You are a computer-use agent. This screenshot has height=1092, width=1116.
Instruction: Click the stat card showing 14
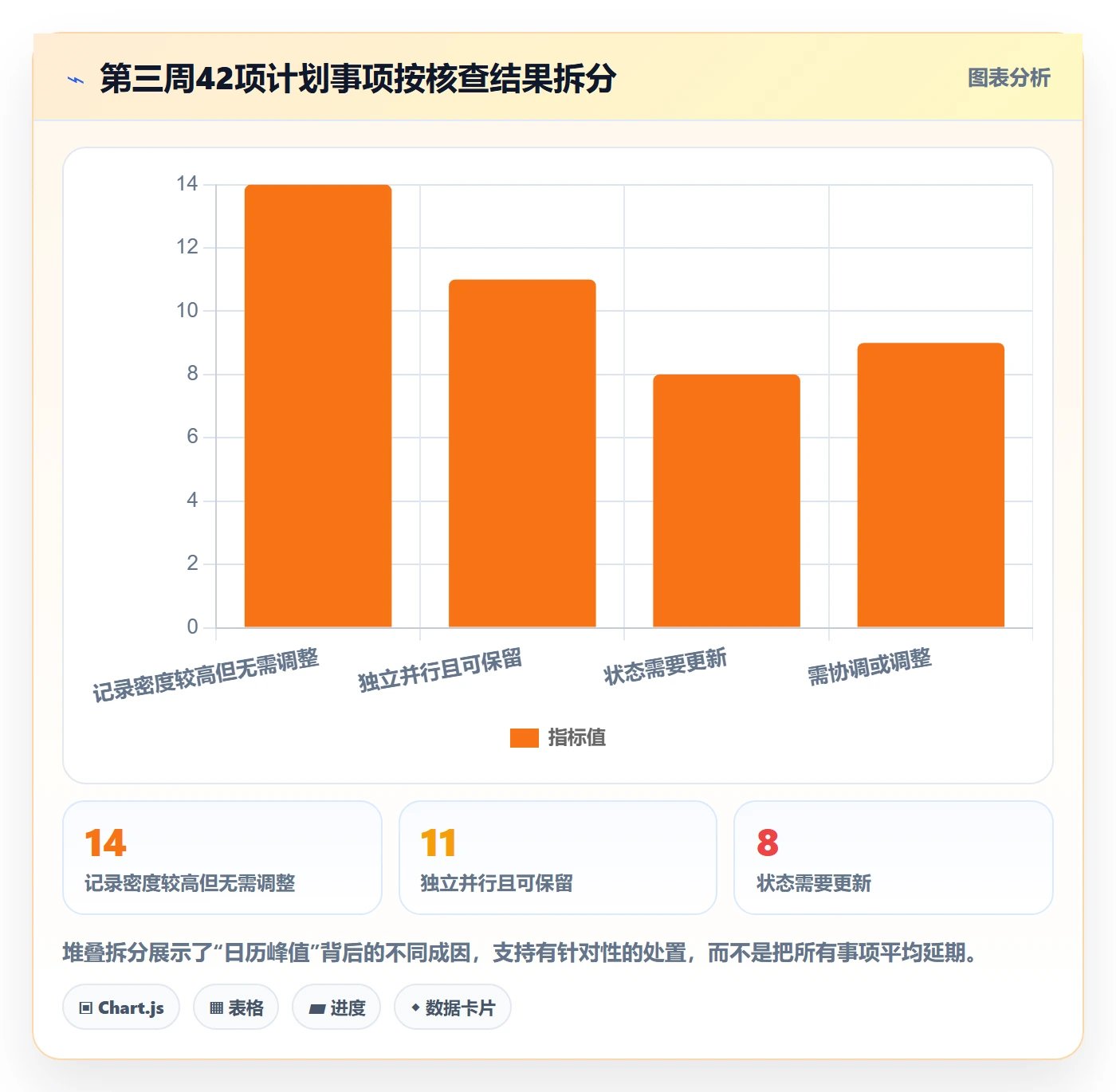tap(222, 858)
